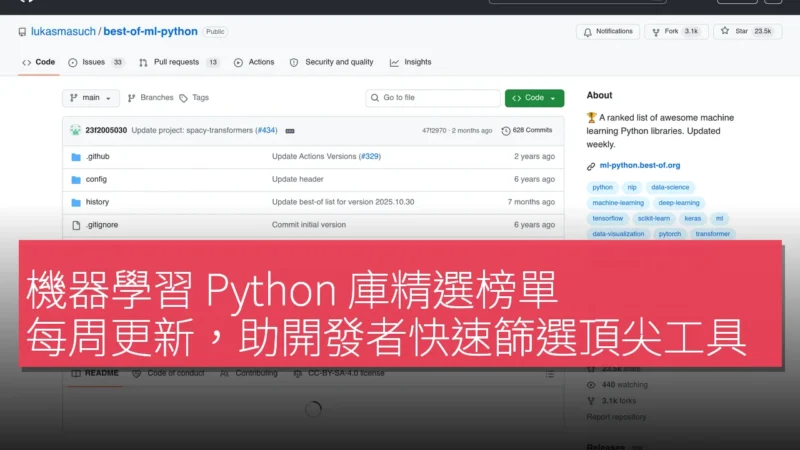View Branches list

[151, 98]
